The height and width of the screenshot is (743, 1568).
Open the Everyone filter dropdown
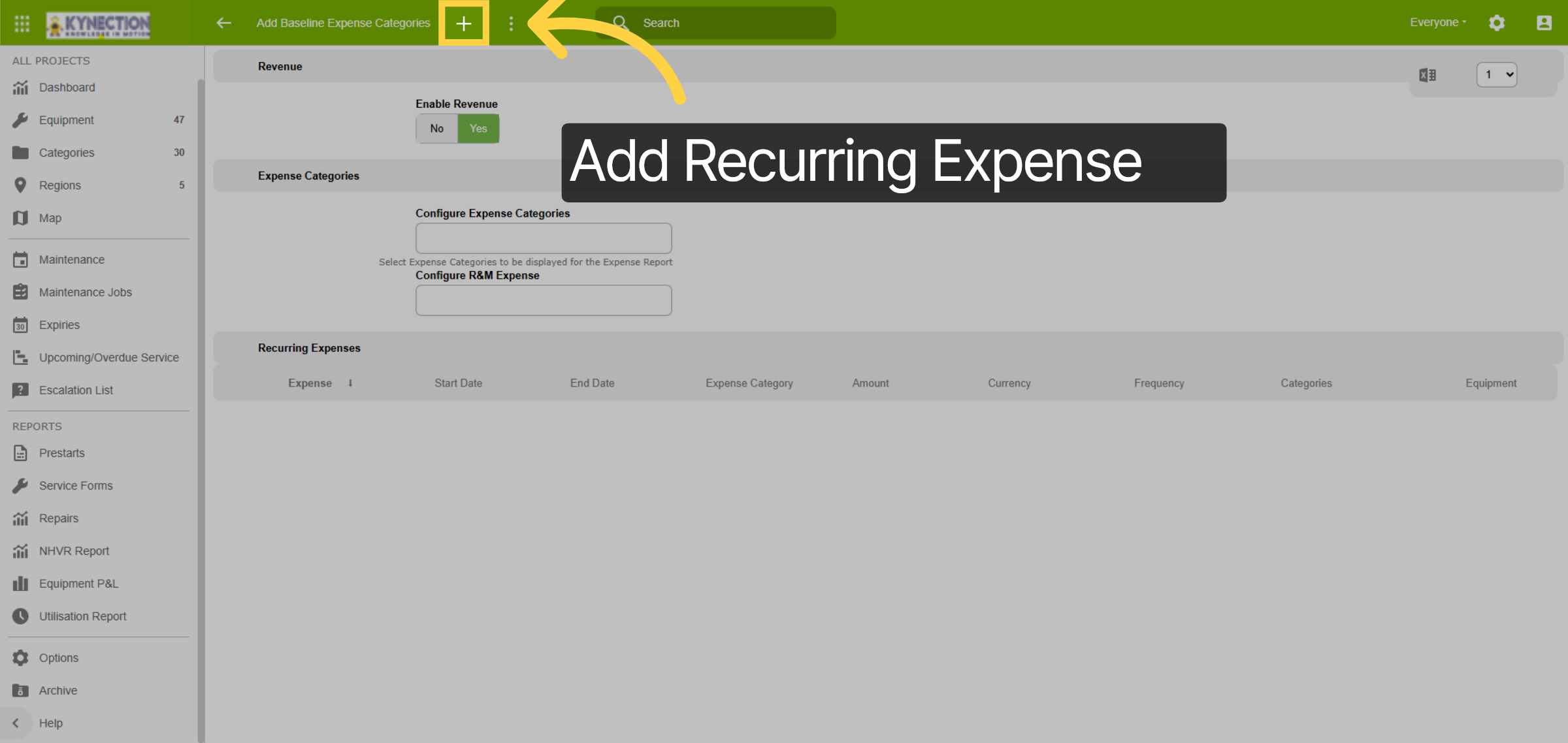pos(1438,23)
